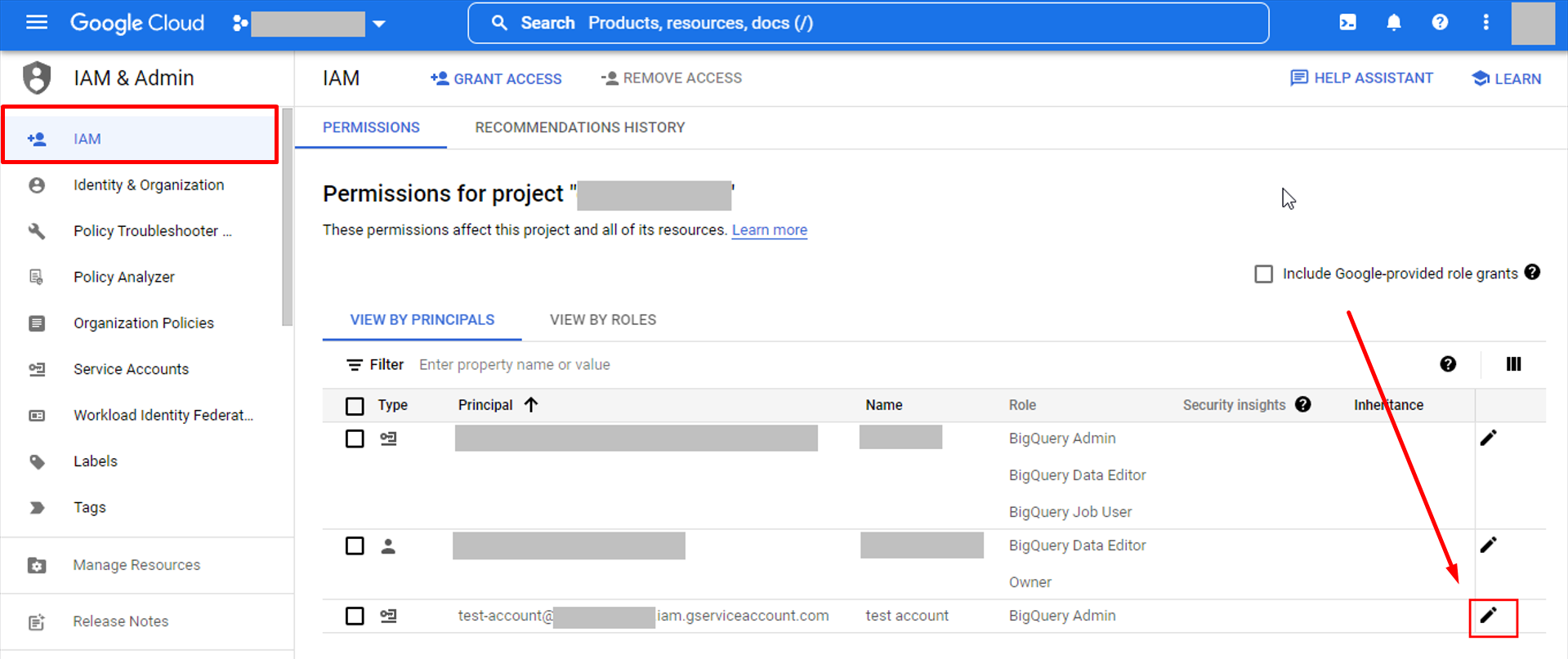1568x659 pixels.
Task: Switch to Recommendations History tab
Action: [579, 127]
